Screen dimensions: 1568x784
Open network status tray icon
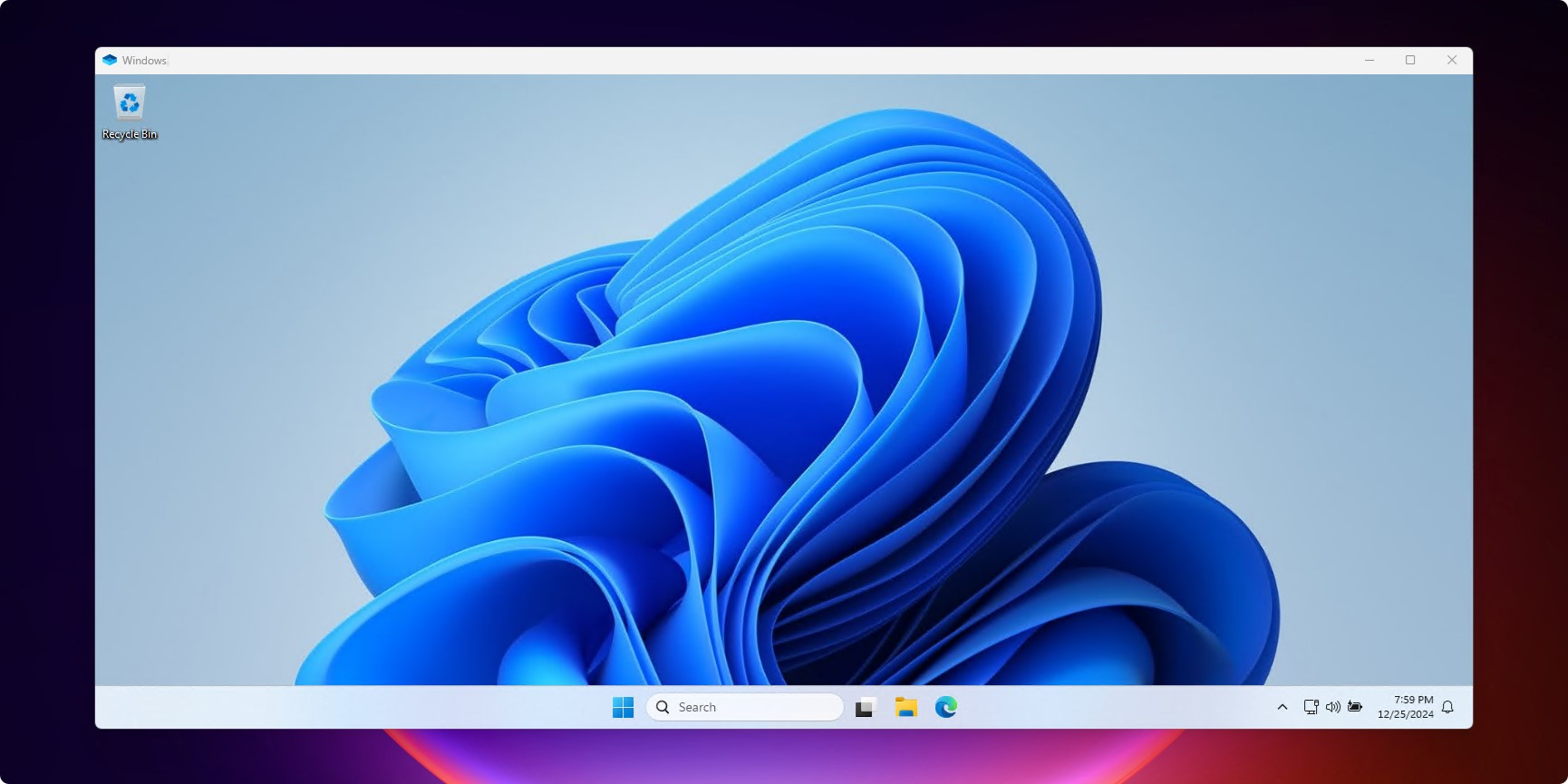tap(1311, 707)
